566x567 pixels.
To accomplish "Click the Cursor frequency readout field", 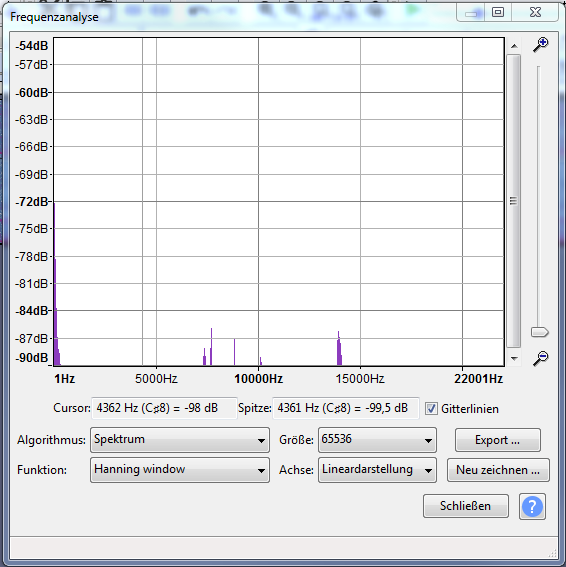I will (165, 408).
